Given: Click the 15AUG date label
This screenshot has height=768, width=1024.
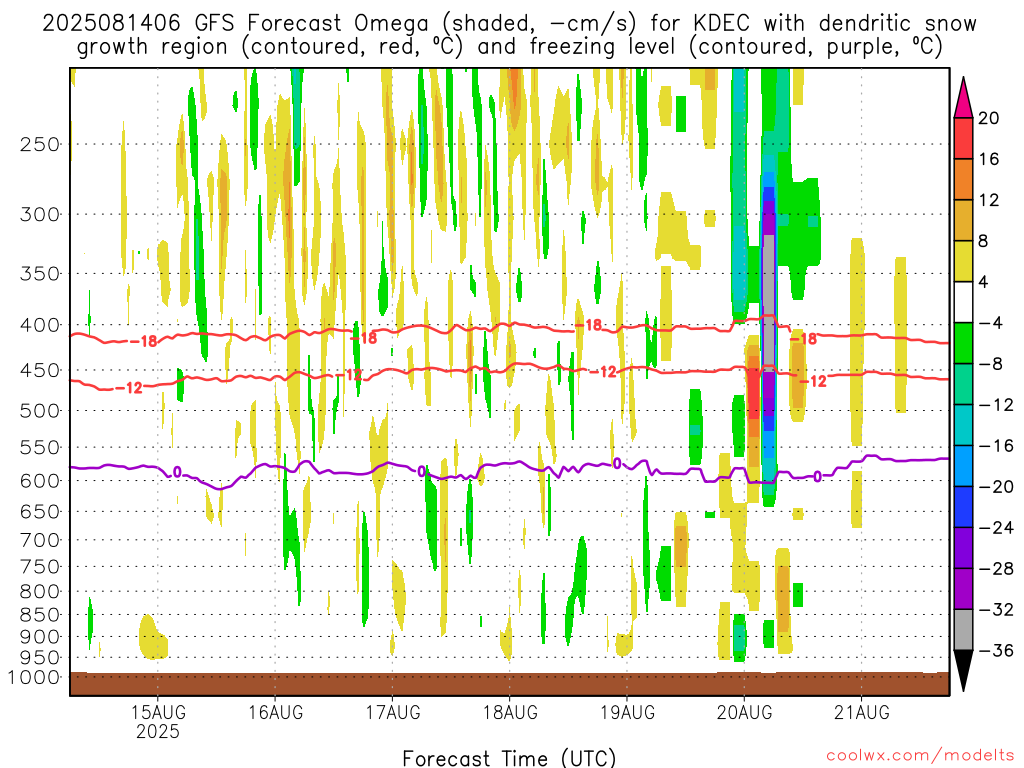Looking at the screenshot, I should tap(158, 712).
